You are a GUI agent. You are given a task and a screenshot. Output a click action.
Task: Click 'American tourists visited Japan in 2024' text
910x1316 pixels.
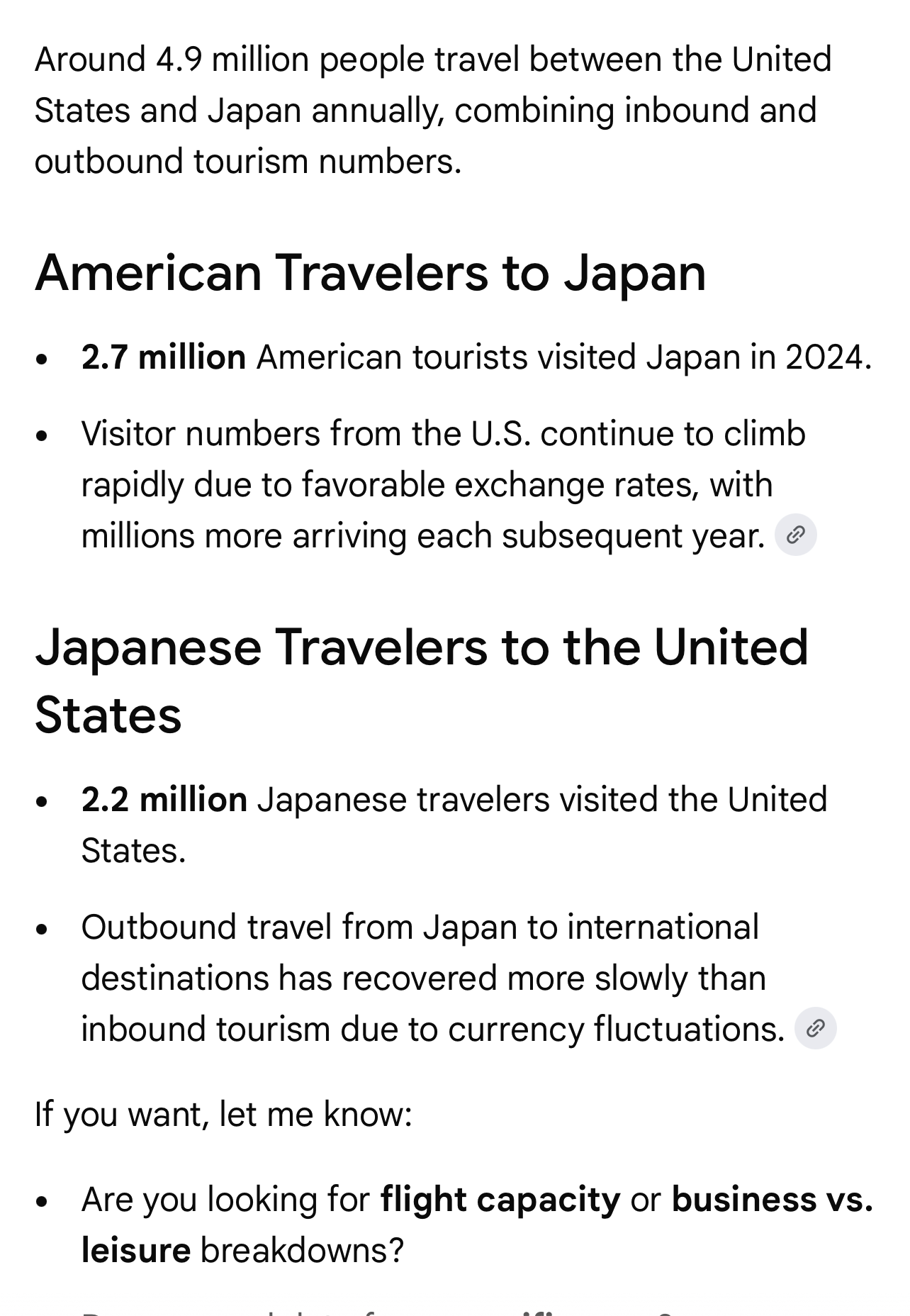564,357
